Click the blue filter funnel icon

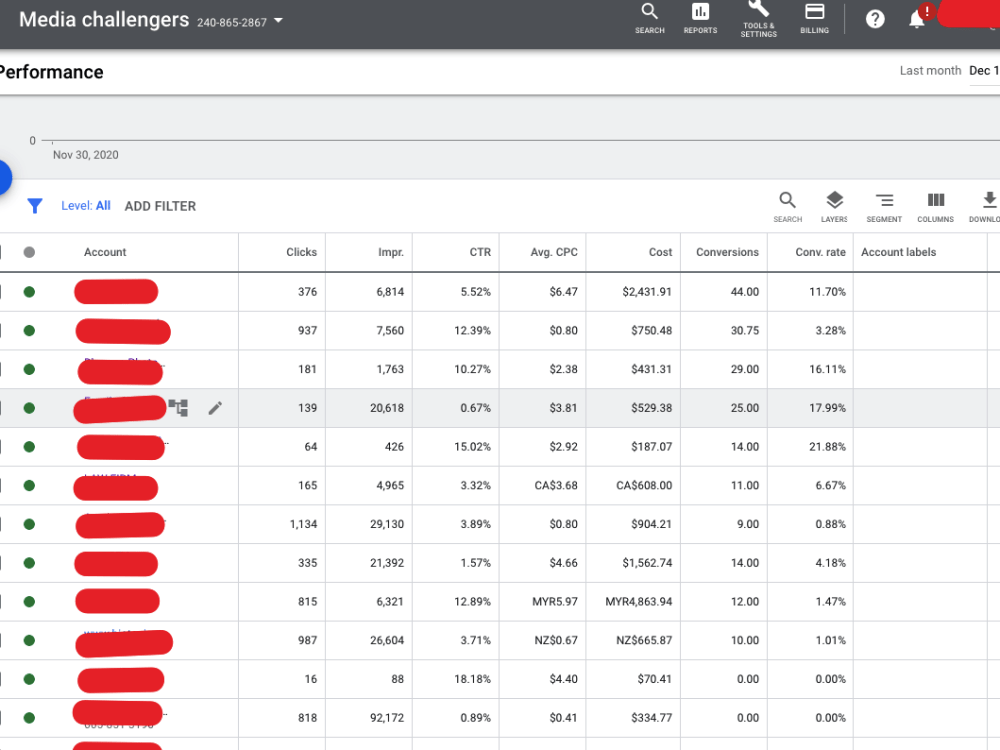point(34,206)
